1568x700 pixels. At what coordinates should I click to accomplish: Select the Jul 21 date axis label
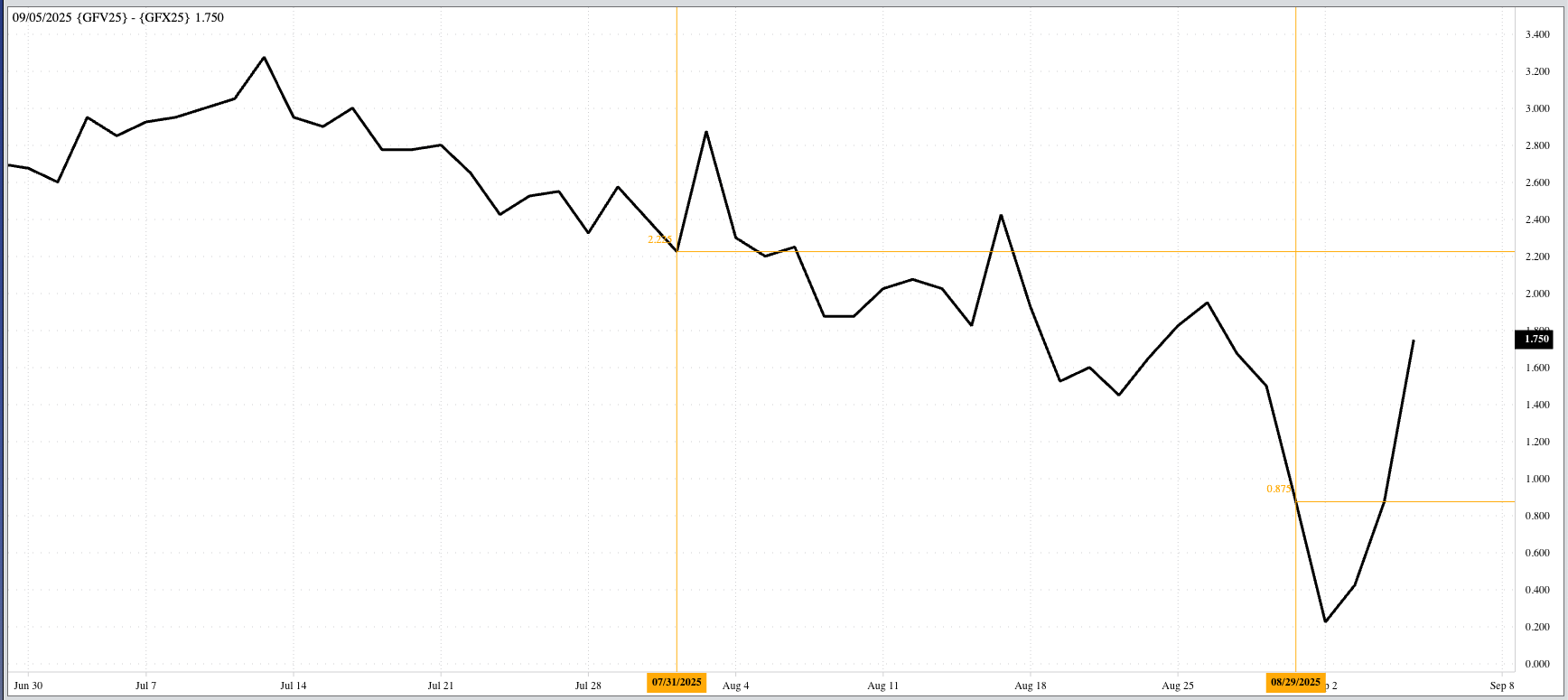click(440, 686)
